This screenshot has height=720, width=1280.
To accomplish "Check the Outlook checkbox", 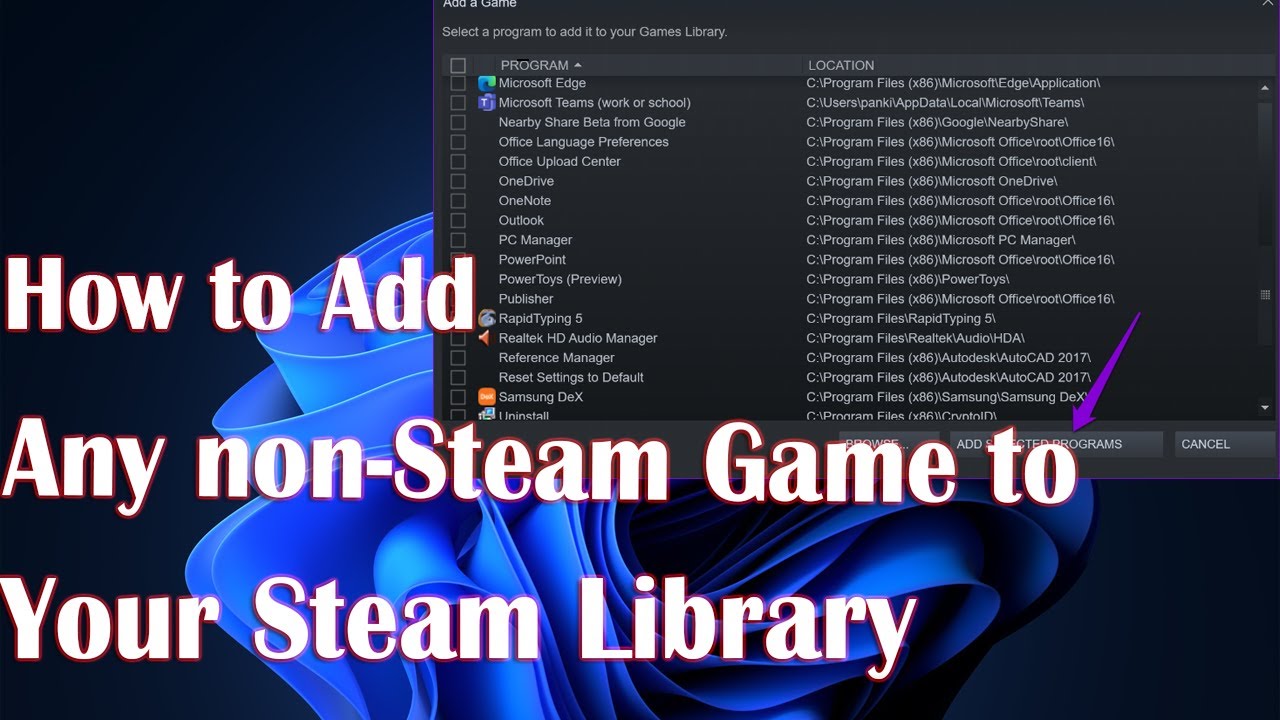I will [458, 220].
